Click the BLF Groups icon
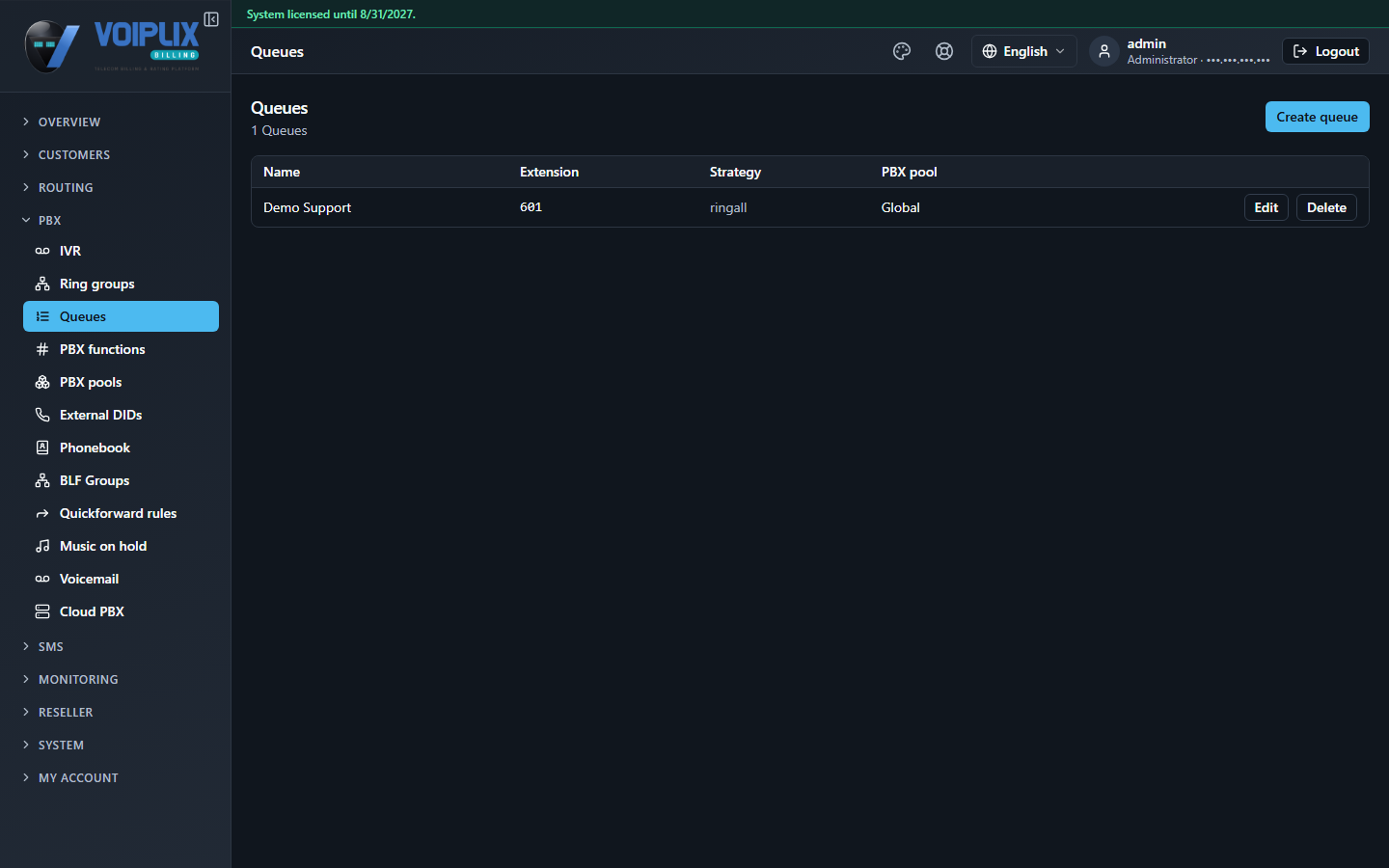Image resolution: width=1389 pixels, height=868 pixels. tap(42, 480)
